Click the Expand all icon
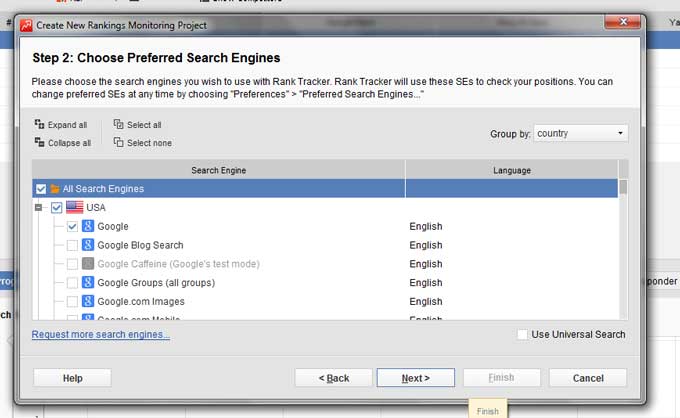This screenshot has width=680, height=418. coord(39,125)
